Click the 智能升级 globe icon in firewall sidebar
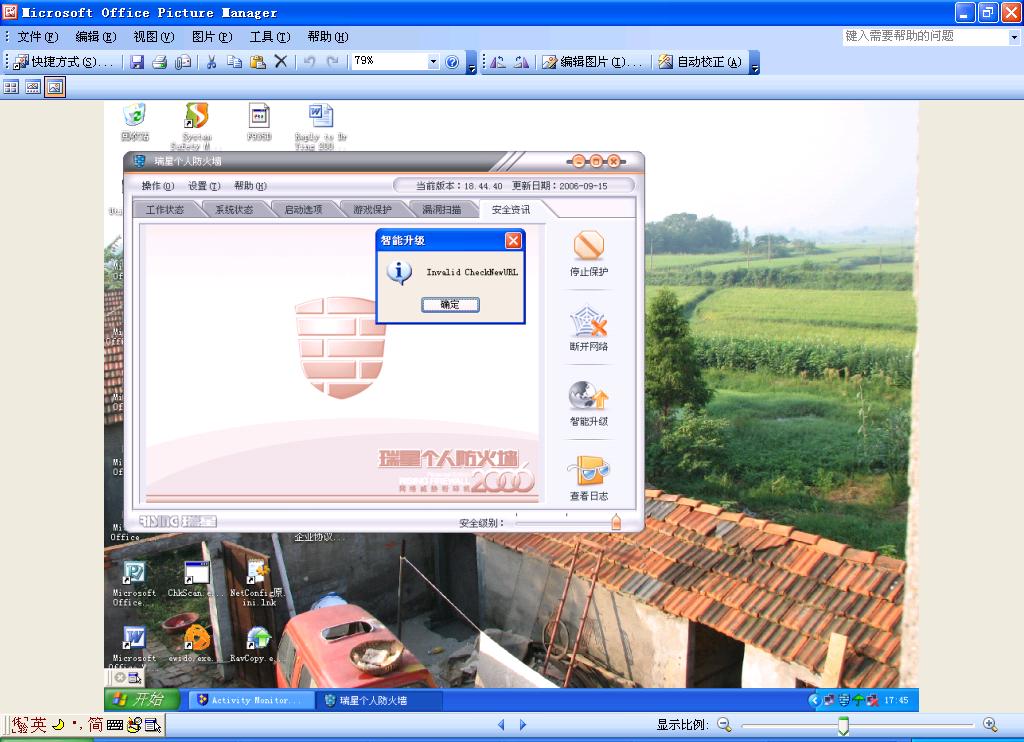1024x742 pixels. point(588,404)
